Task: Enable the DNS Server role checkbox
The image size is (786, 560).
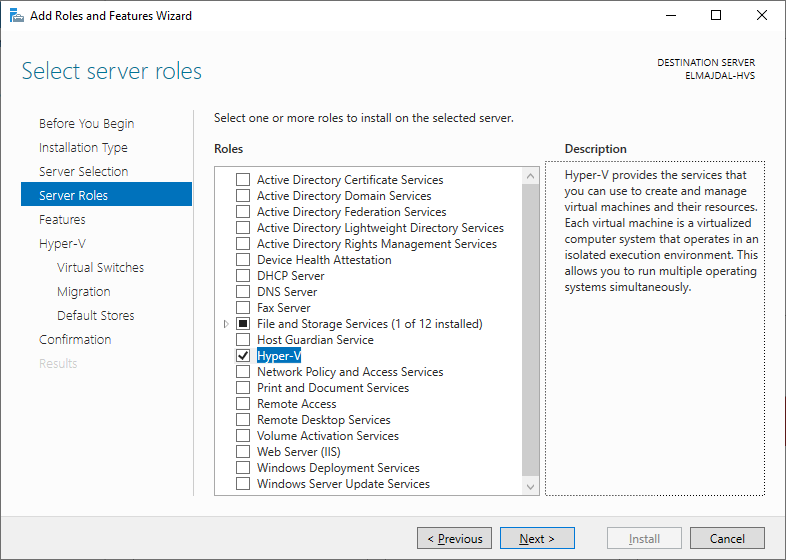Action: pos(242,292)
